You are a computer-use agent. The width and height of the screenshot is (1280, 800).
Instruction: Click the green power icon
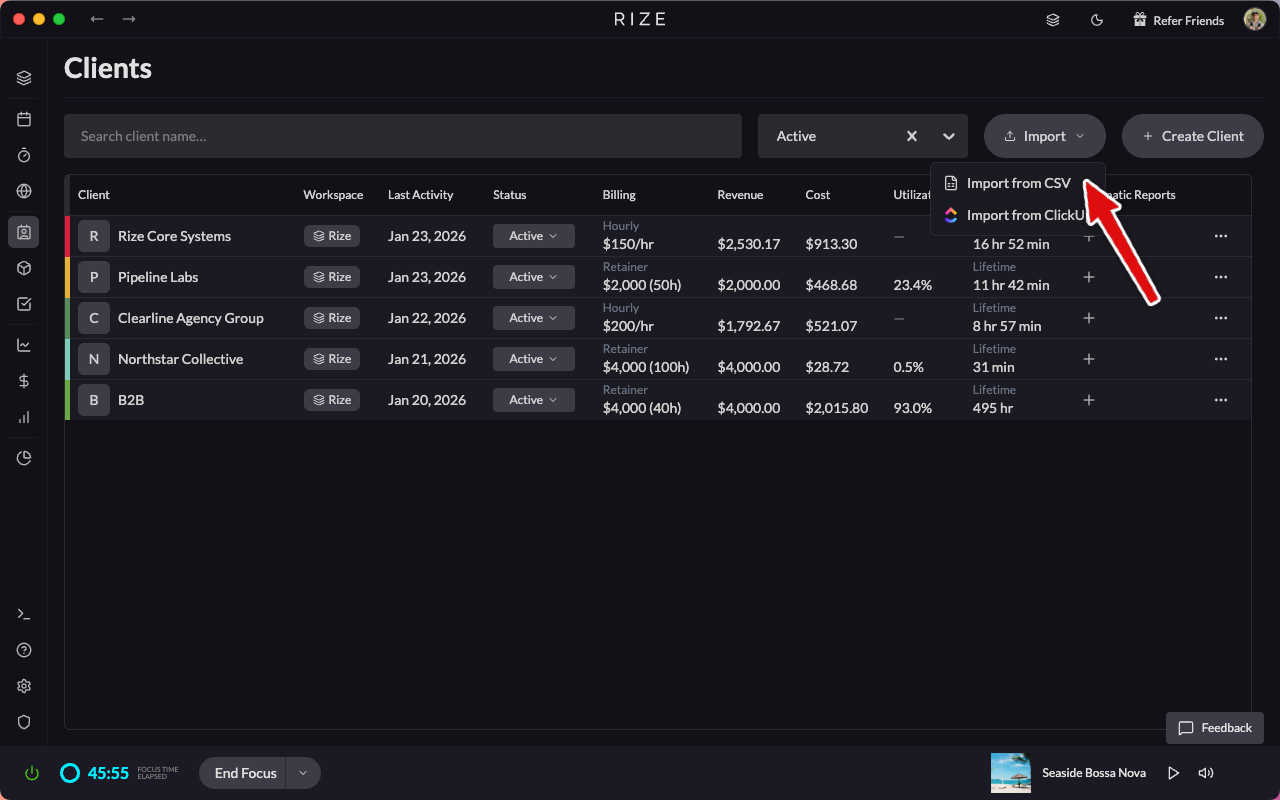32,773
